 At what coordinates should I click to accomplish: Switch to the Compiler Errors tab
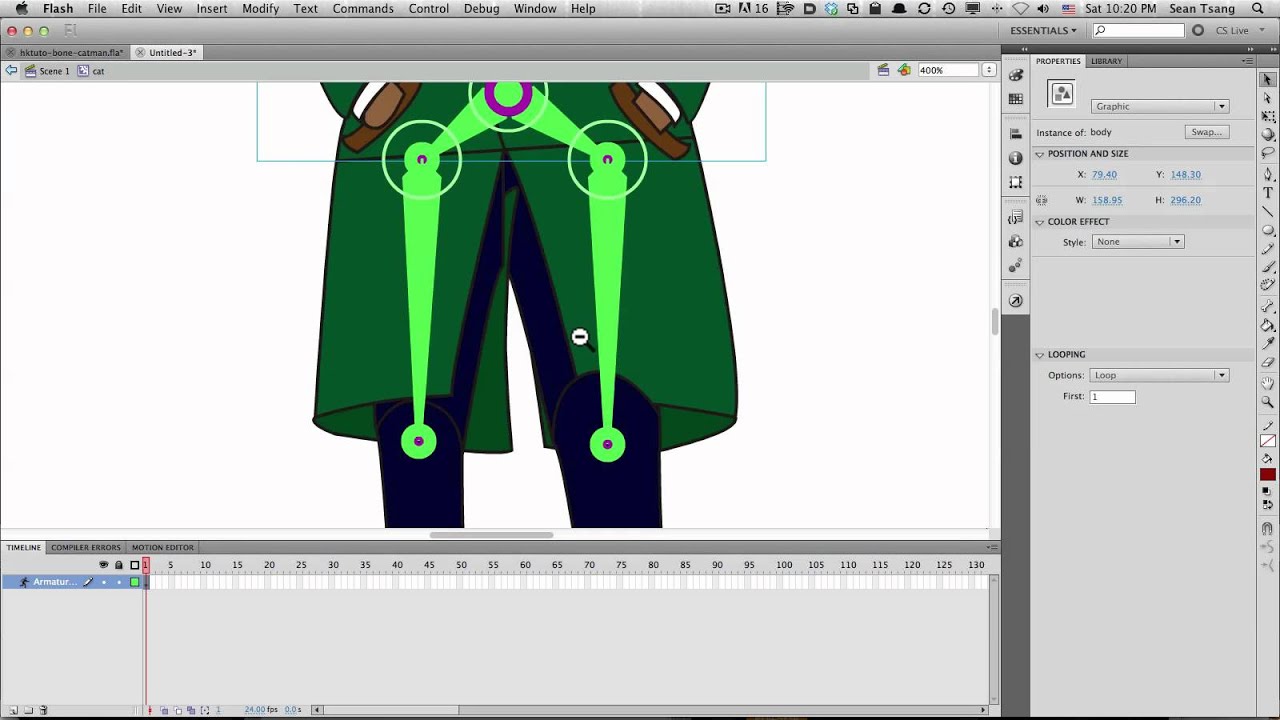coord(86,547)
